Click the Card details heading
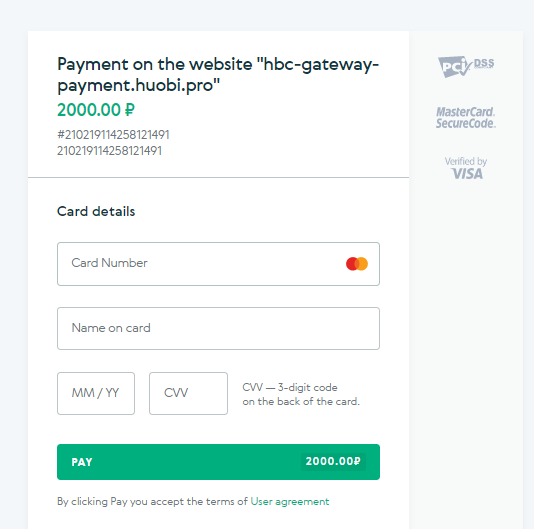534x529 pixels. (x=96, y=212)
